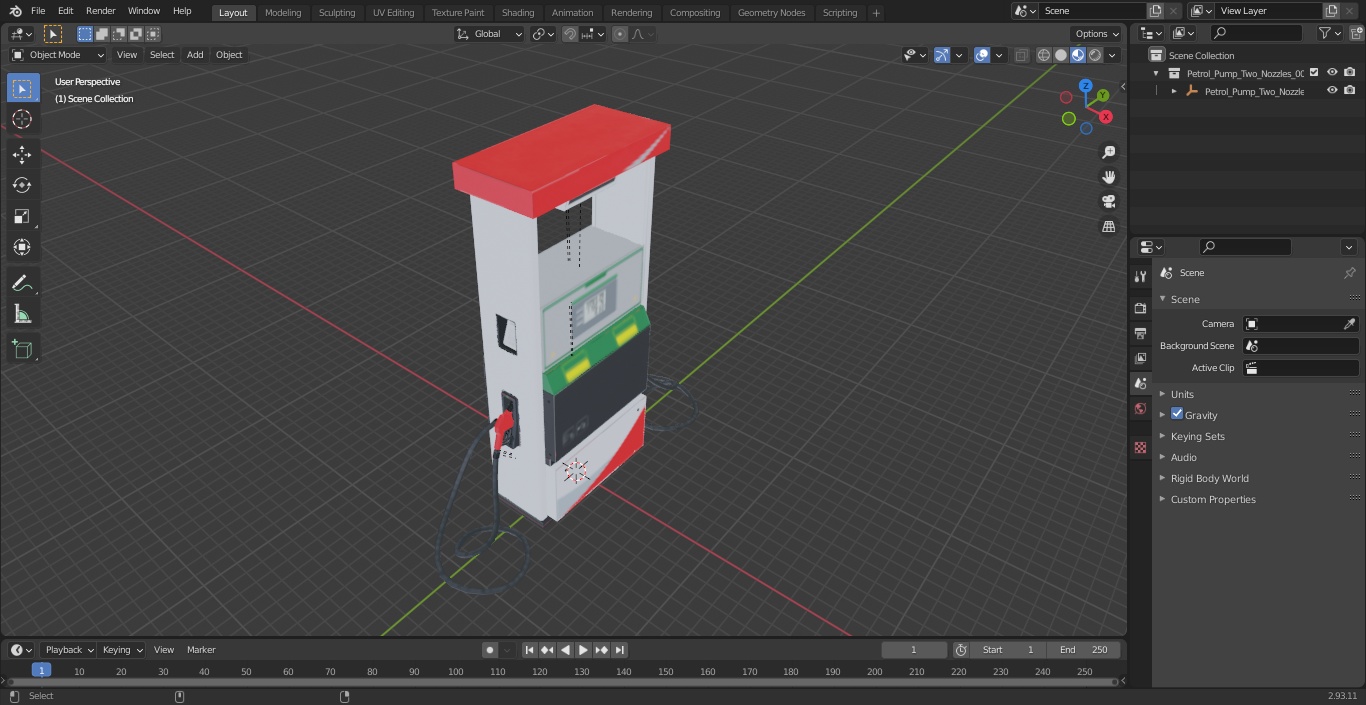Select the Annotate tool

click(22, 283)
